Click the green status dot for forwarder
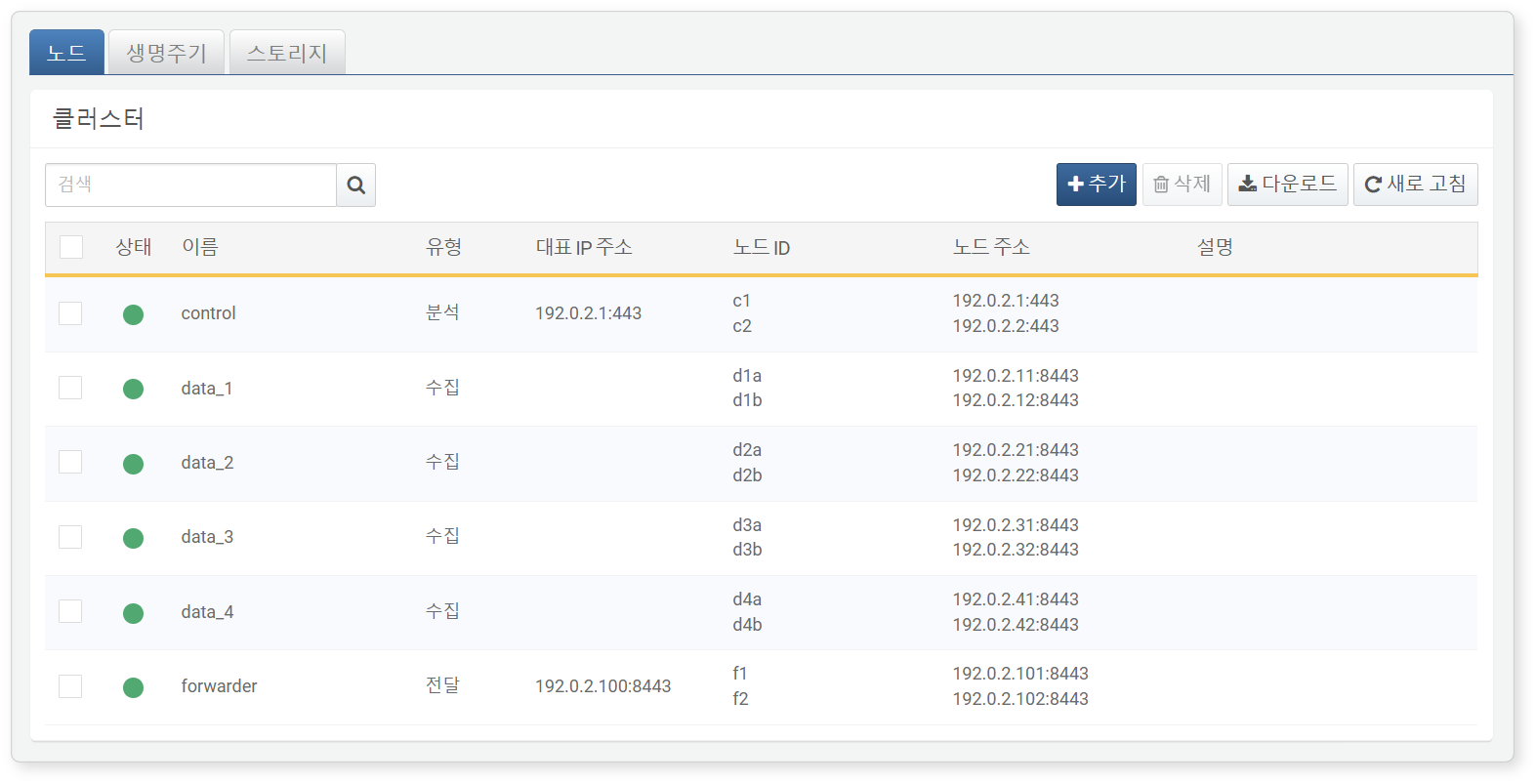Viewport: 1536px width, 784px height. [x=134, y=687]
